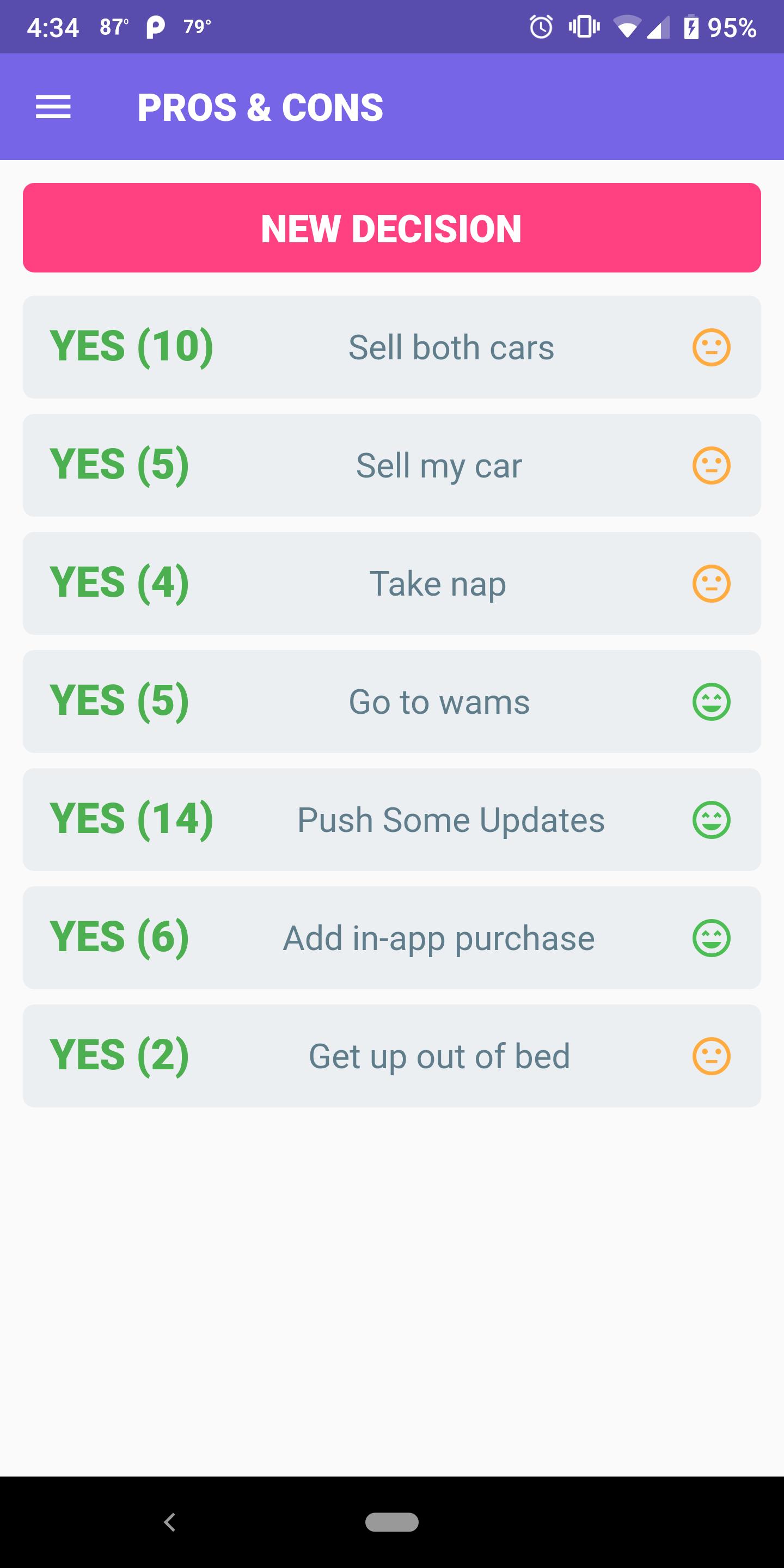Create a new decision with NEW DECISION button

pyautogui.click(x=392, y=228)
